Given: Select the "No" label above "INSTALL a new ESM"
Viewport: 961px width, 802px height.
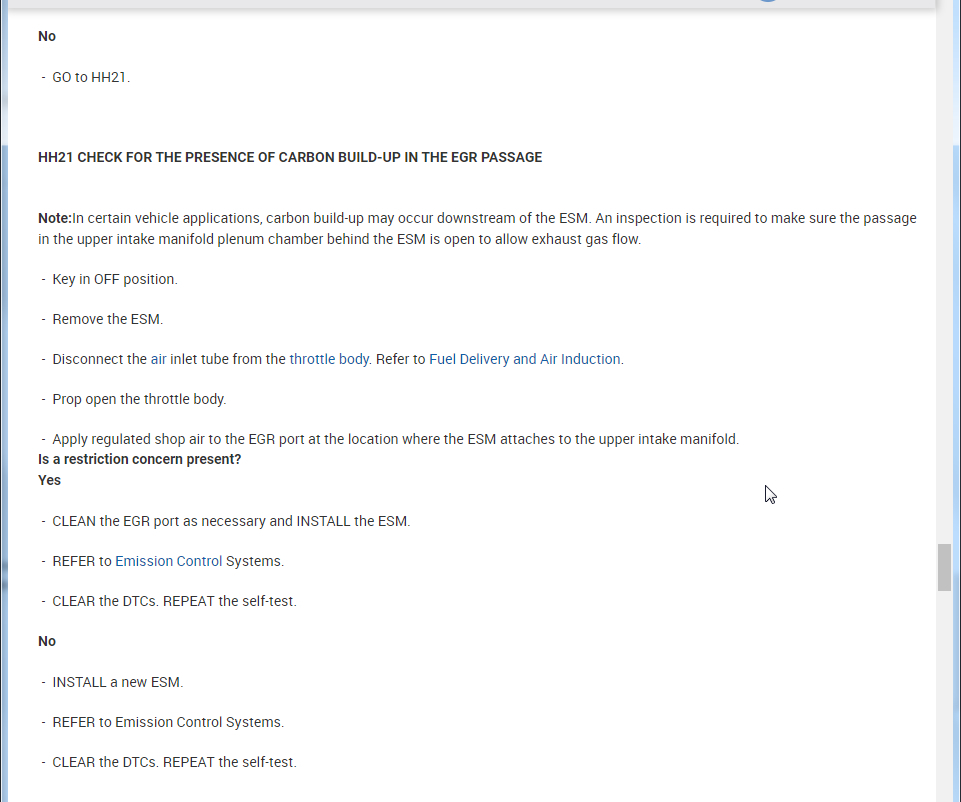Looking at the screenshot, I should (47, 641).
